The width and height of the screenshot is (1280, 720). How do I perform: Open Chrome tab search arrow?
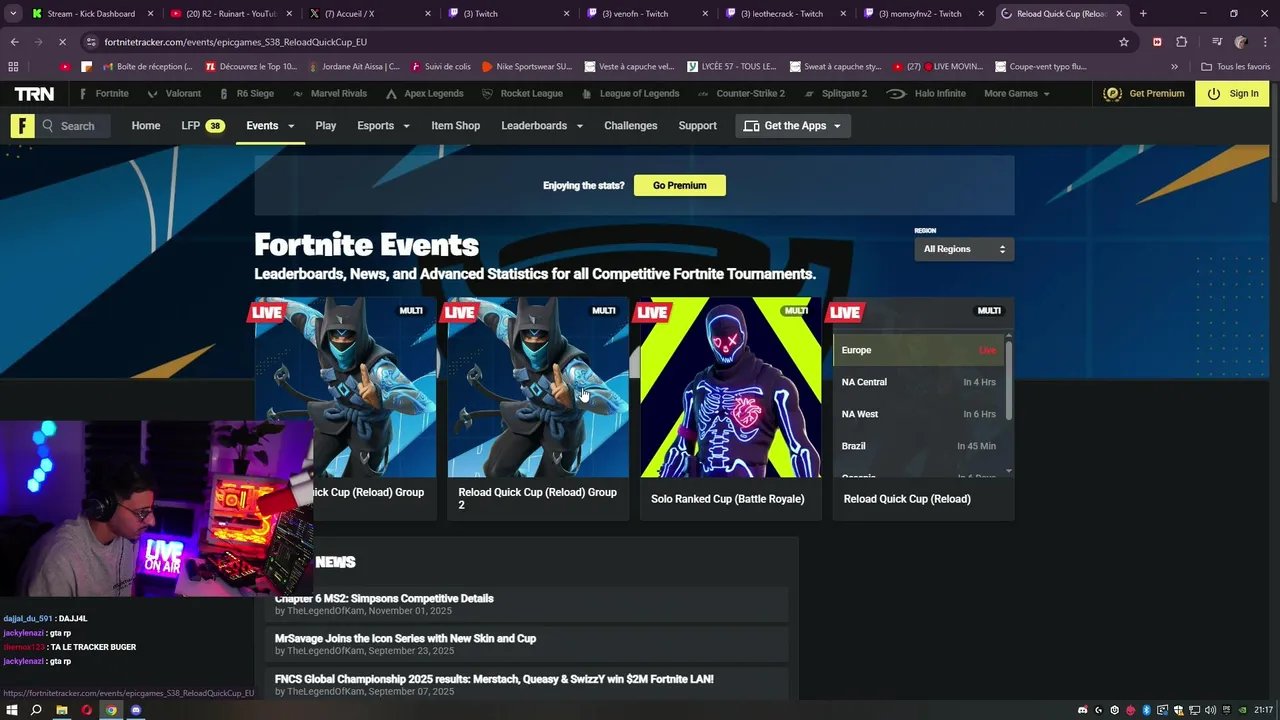pyautogui.click(x=13, y=14)
